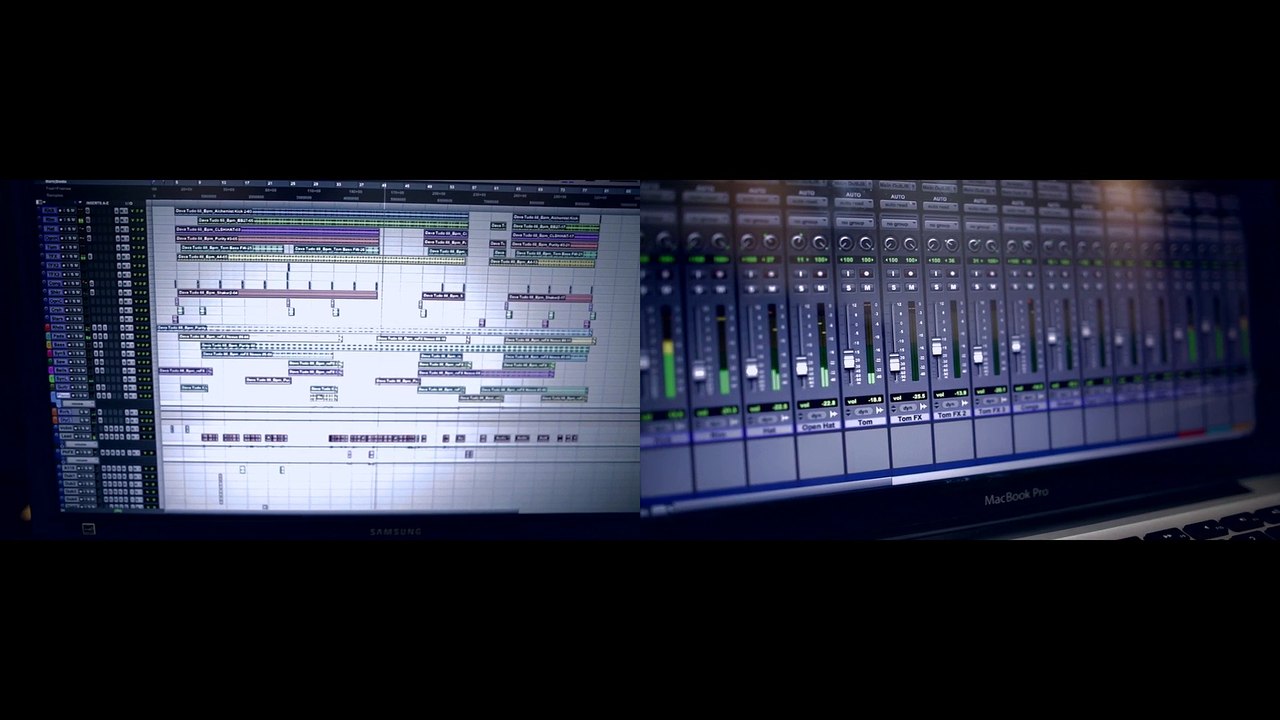The height and width of the screenshot is (720, 1280).
Task: Open the 'no group' selector on Tom FX
Action: 899,224
